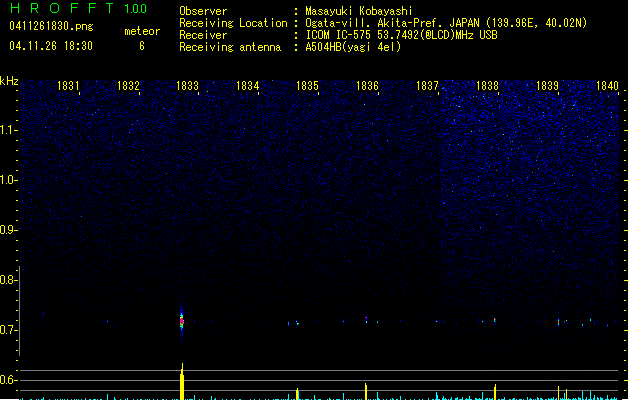Image resolution: width=629 pixels, height=400 pixels.
Task: Click the 1.0 kHz axis label
Action: pos(8,180)
